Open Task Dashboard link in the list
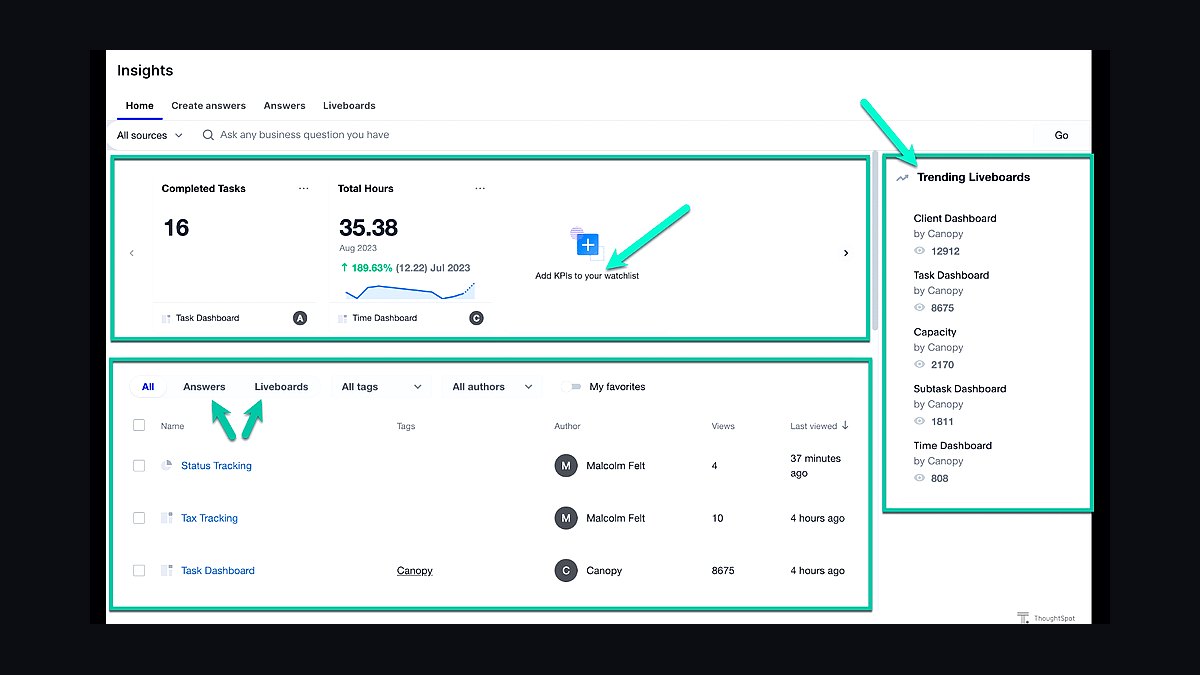 218,571
